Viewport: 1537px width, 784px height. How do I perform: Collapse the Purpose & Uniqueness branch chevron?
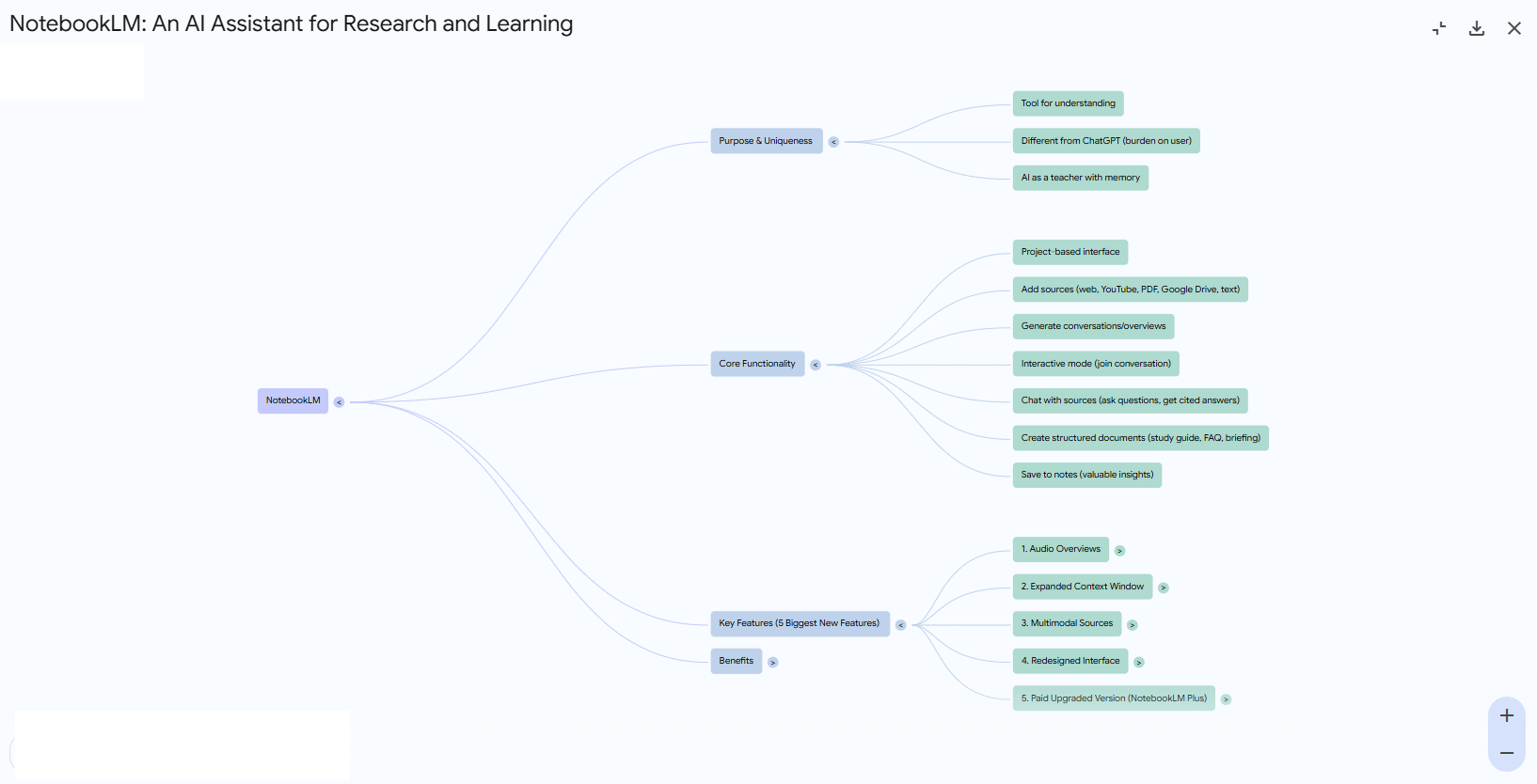coord(833,142)
